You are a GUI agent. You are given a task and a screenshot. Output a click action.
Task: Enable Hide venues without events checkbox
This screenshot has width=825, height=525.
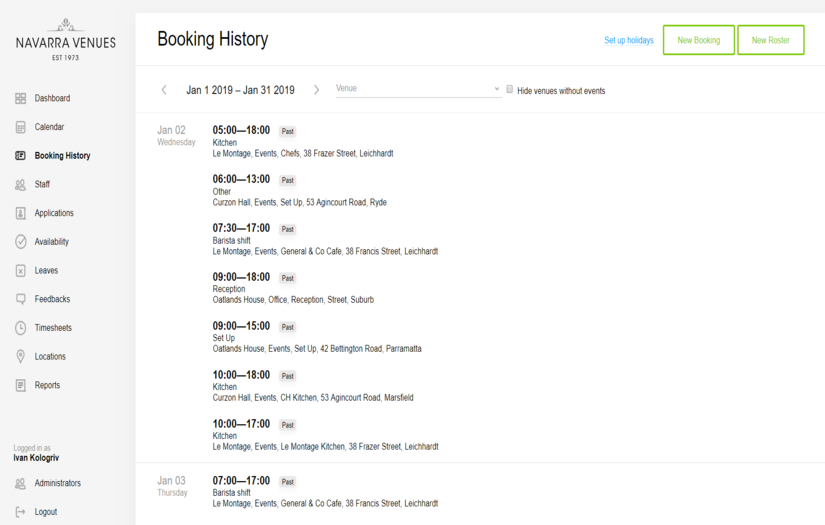click(509, 89)
